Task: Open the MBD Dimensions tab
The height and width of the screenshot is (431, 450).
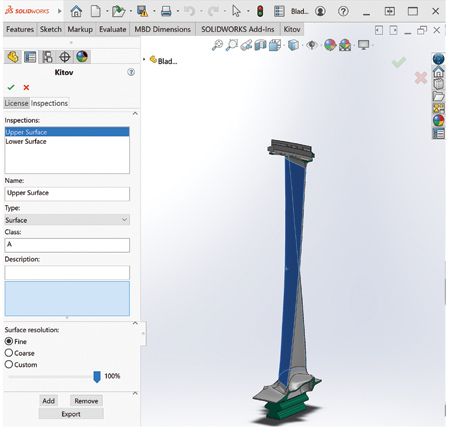Action: [x=162, y=29]
